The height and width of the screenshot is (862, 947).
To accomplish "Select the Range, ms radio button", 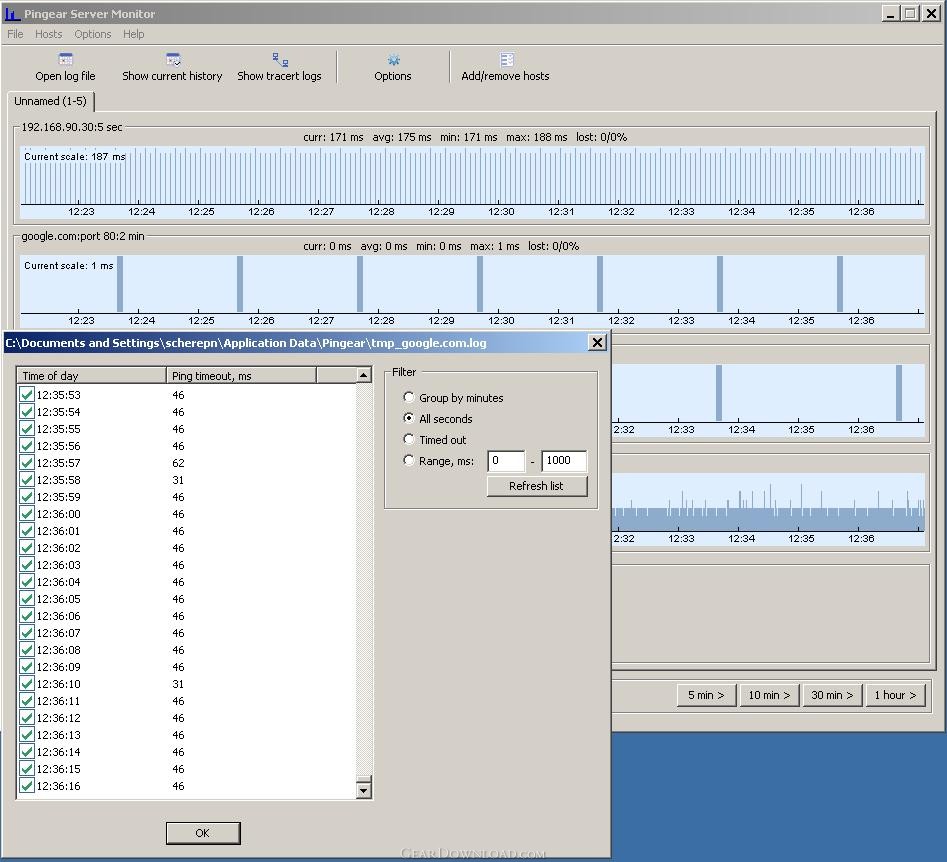I will (x=409, y=461).
